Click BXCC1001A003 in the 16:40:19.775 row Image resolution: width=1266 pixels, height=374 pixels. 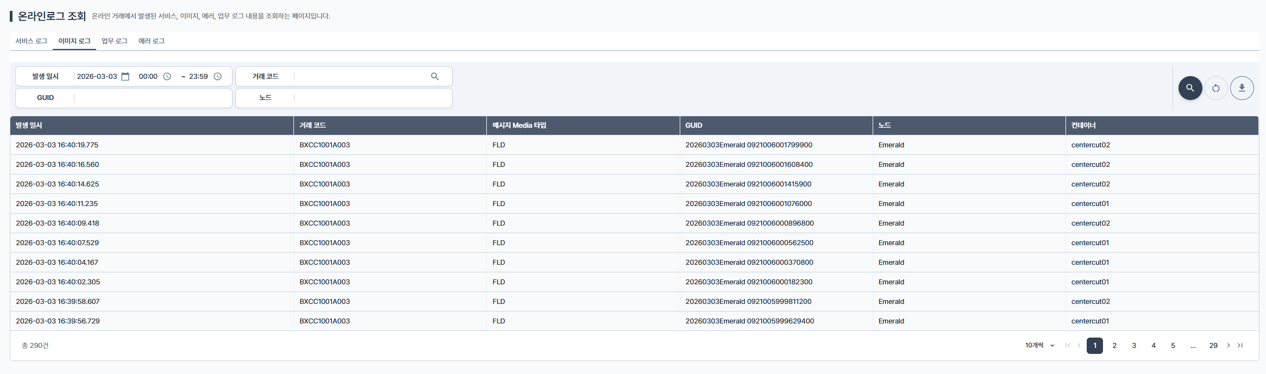pos(324,145)
